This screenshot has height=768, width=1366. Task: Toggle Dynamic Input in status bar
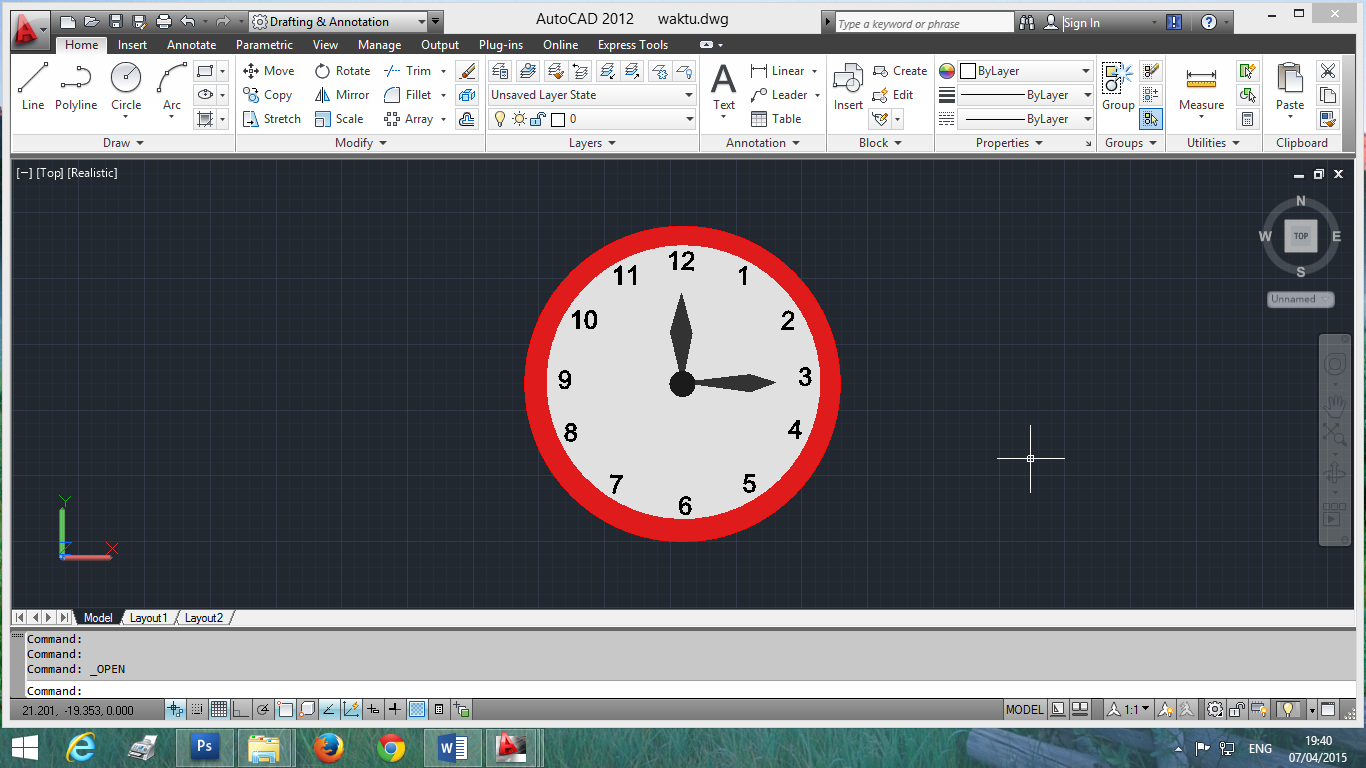[x=373, y=710]
